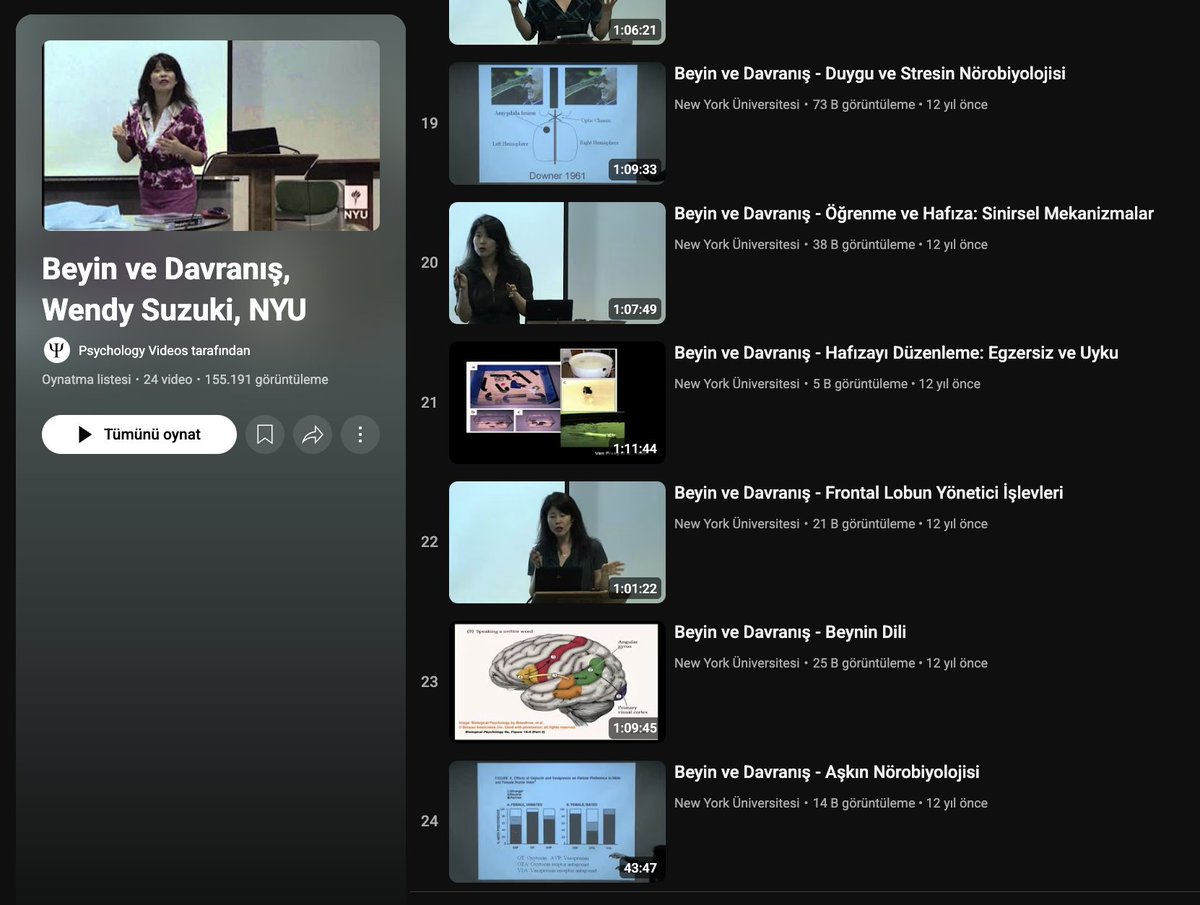Click New York Üniversitesi under video 20
The height and width of the screenshot is (905, 1200).
737,245
